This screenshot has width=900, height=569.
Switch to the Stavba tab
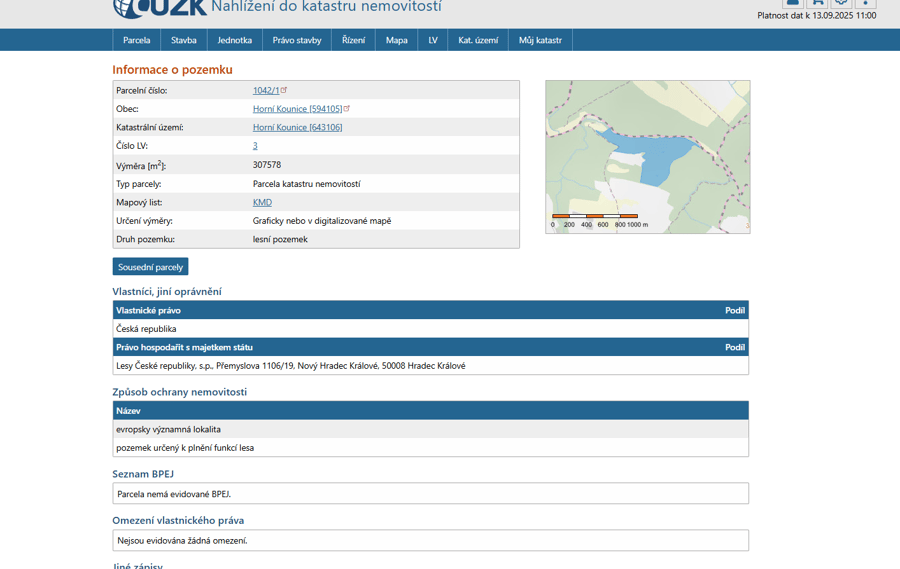[x=183, y=40]
